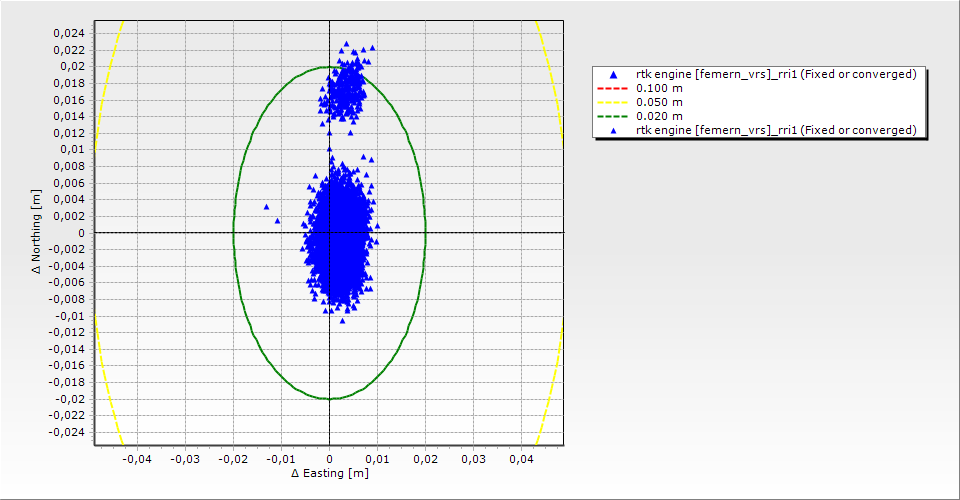
Task: Click the green dashed line sample in the legend
Action: point(612,116)
